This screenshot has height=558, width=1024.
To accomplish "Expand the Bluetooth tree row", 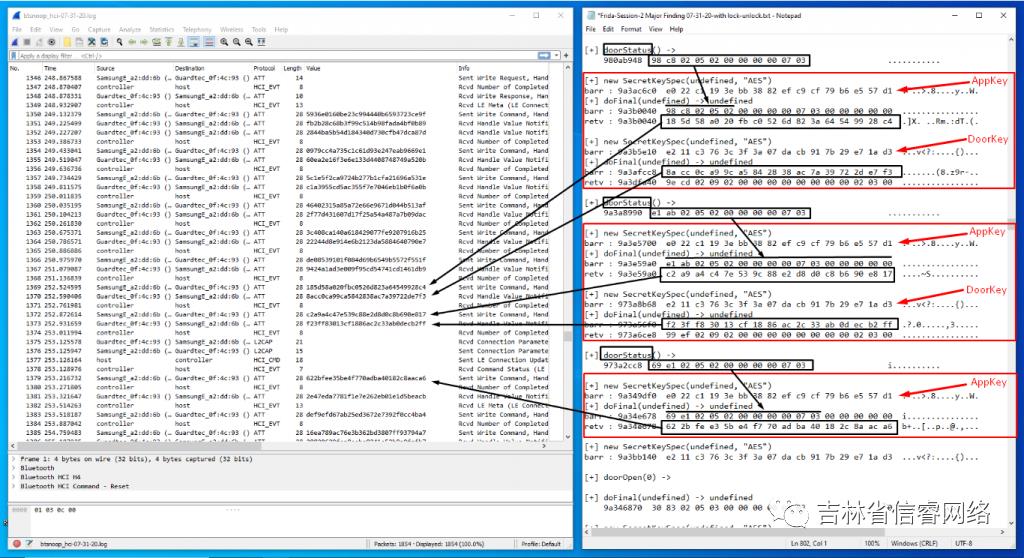I will point(14,468).
